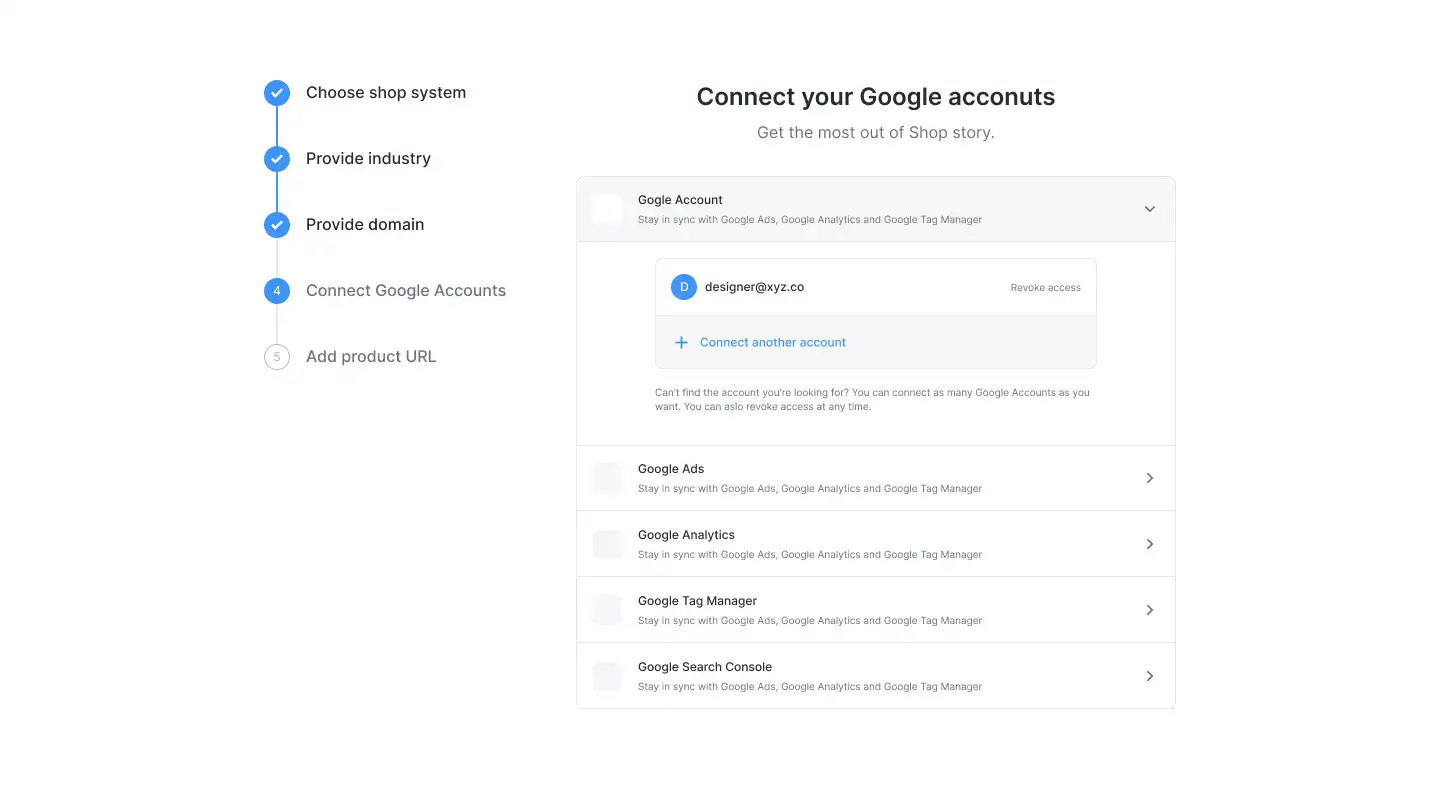Select the step 5 circle indicator
The width and height of the screenshot is (1440, 789).
(277, 357)
